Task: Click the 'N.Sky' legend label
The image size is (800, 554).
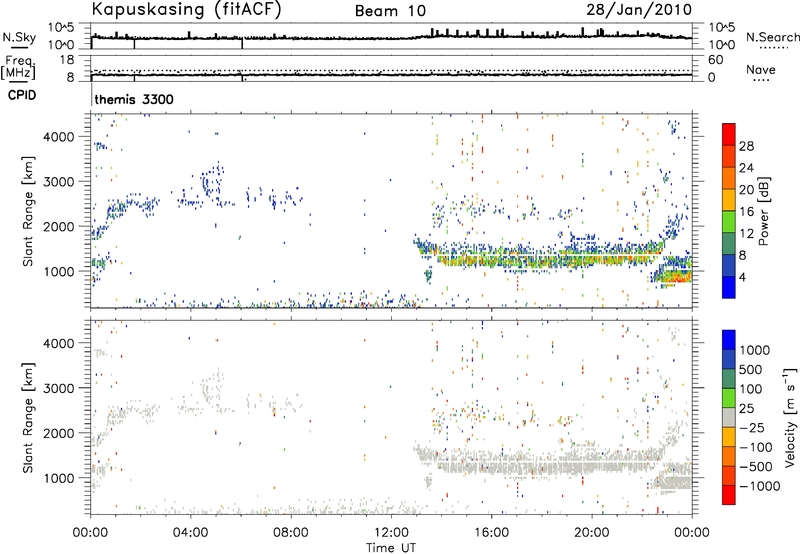Action: [19, 37]
